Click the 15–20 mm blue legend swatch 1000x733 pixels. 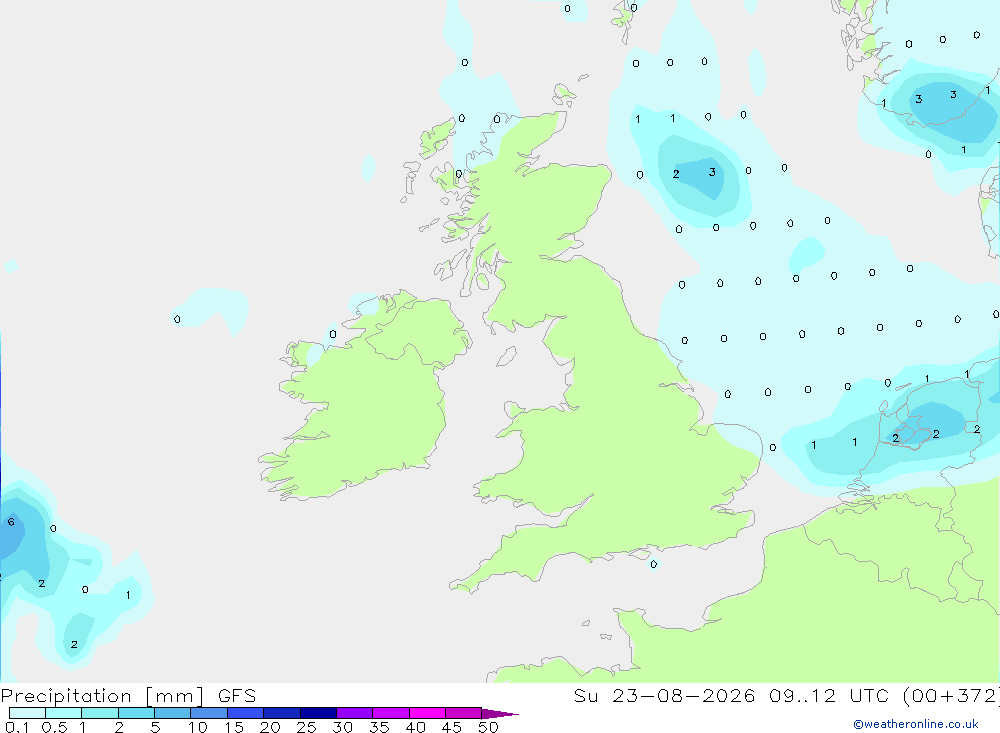246,713
